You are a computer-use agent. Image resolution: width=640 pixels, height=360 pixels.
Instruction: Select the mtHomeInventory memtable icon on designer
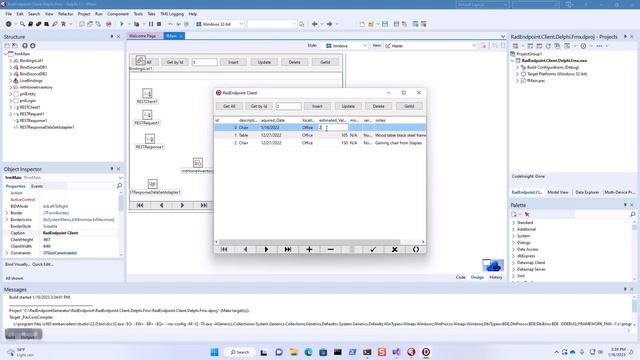(198, 163)
